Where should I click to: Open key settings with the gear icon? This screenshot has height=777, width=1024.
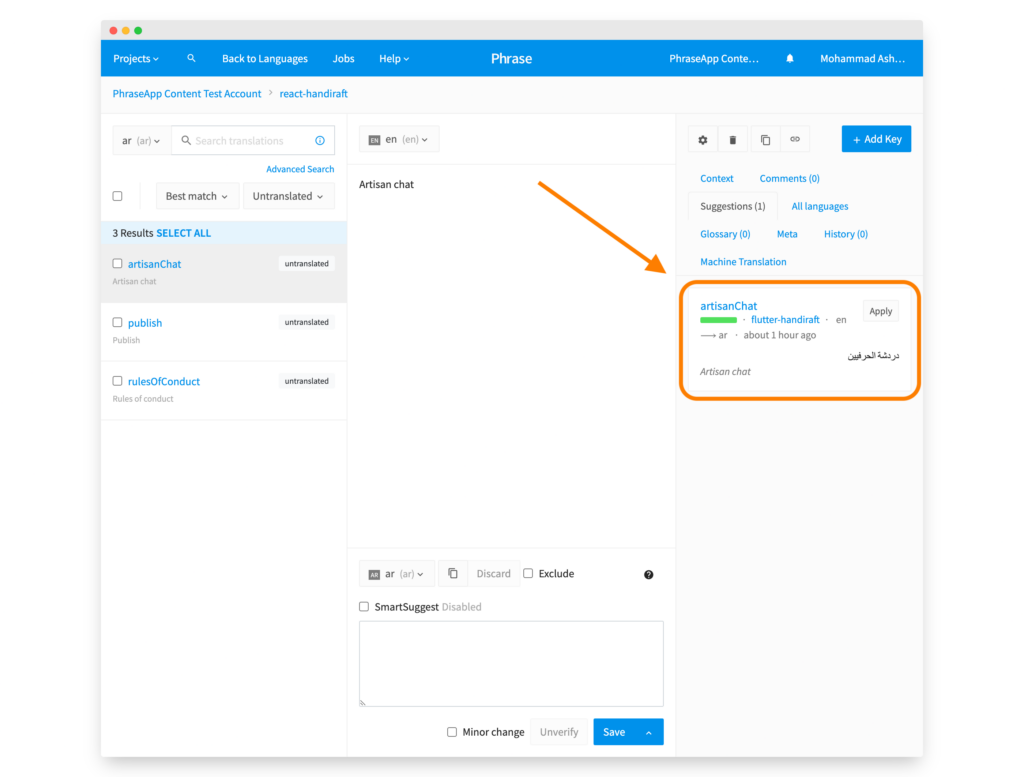coord(703,140)
